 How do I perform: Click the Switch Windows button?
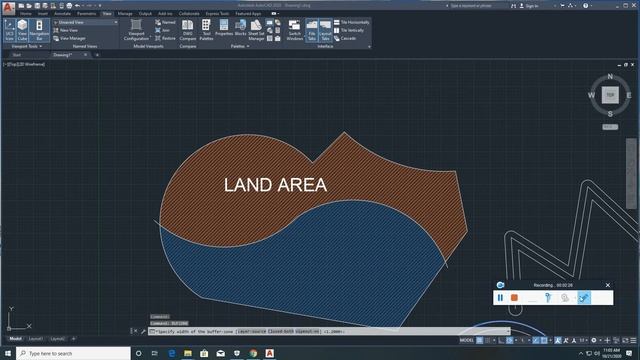click(x=294, y=30)
